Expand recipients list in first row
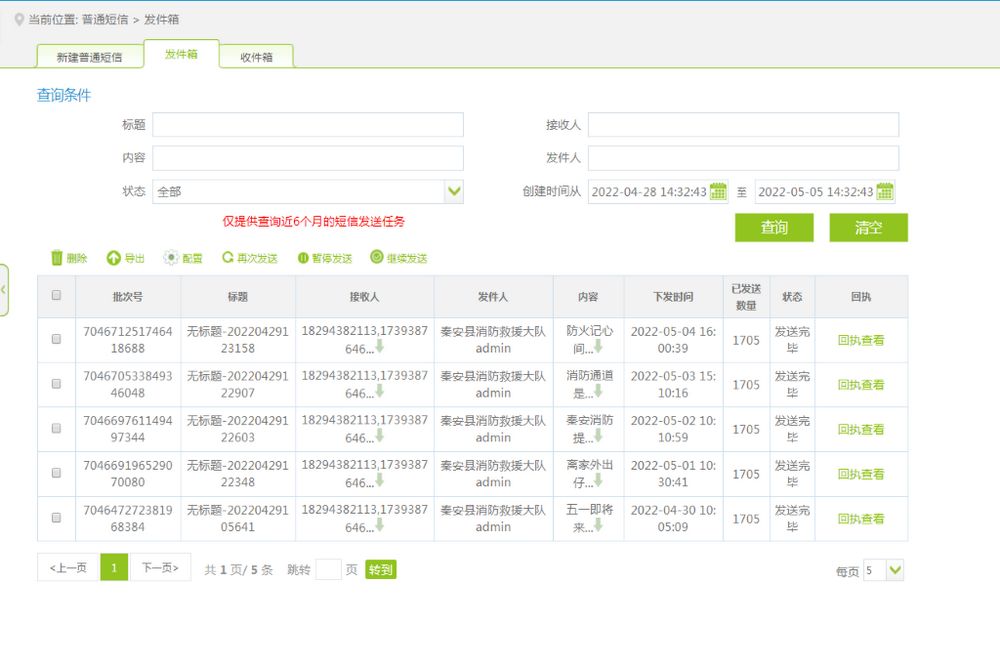This screenshot has height=666, width=1000. [379, 348]
